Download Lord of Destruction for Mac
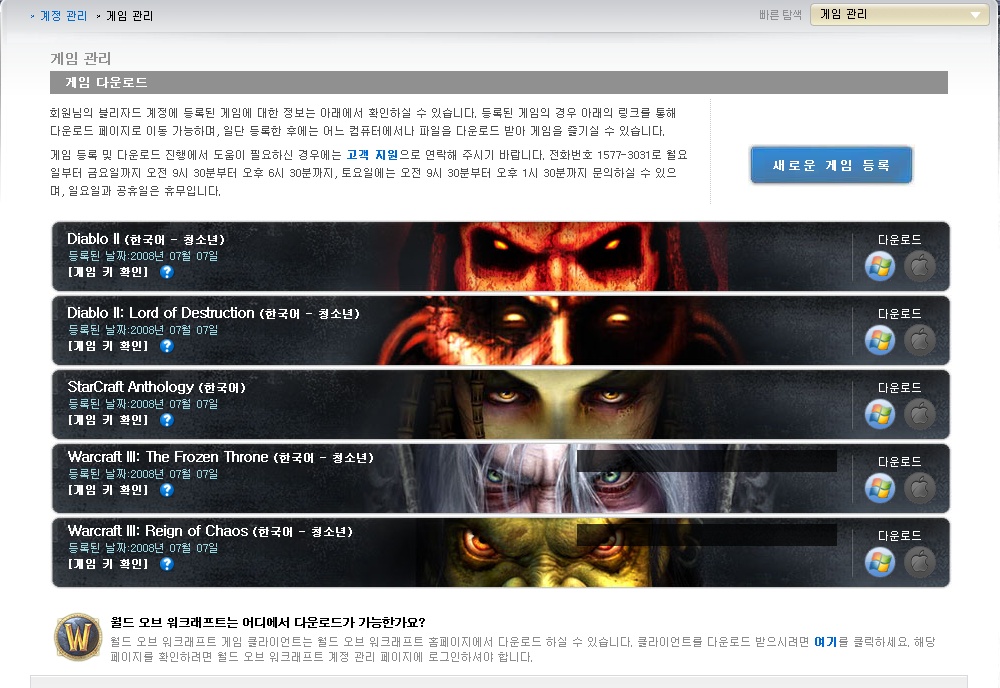Screen dimensions: 1000x688 920,340
